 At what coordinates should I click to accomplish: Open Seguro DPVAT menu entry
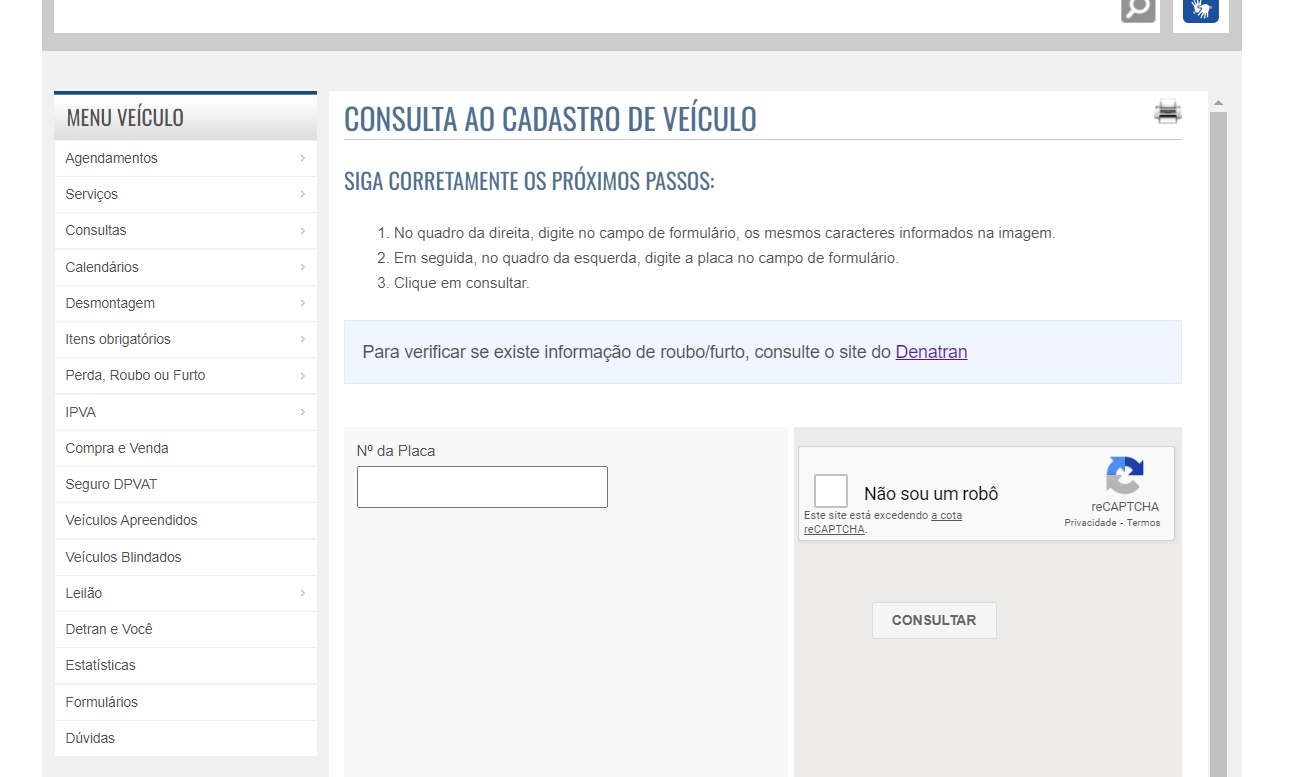pyautogui.click(x=111, y=484)
